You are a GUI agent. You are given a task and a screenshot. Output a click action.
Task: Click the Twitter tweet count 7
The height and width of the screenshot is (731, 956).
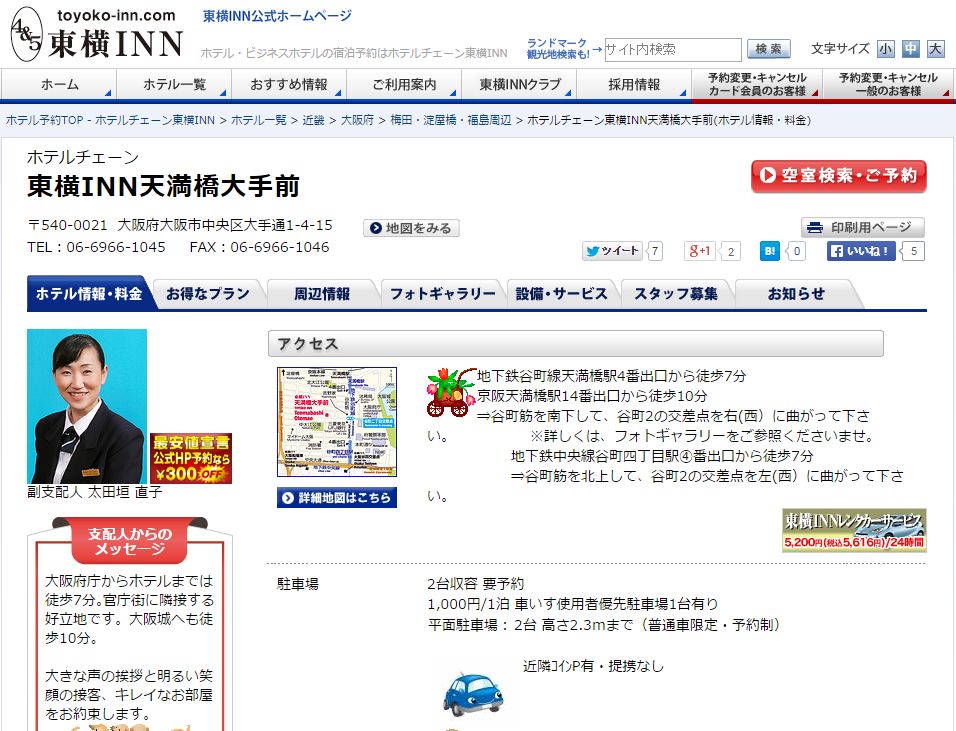tap(655, 251)
